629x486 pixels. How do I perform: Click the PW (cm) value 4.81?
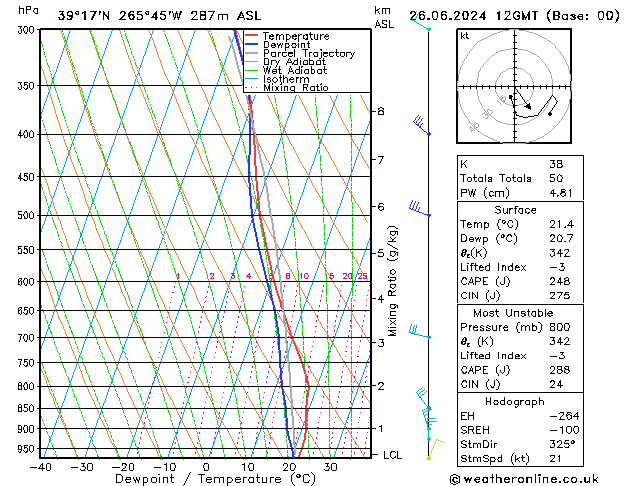561,193
